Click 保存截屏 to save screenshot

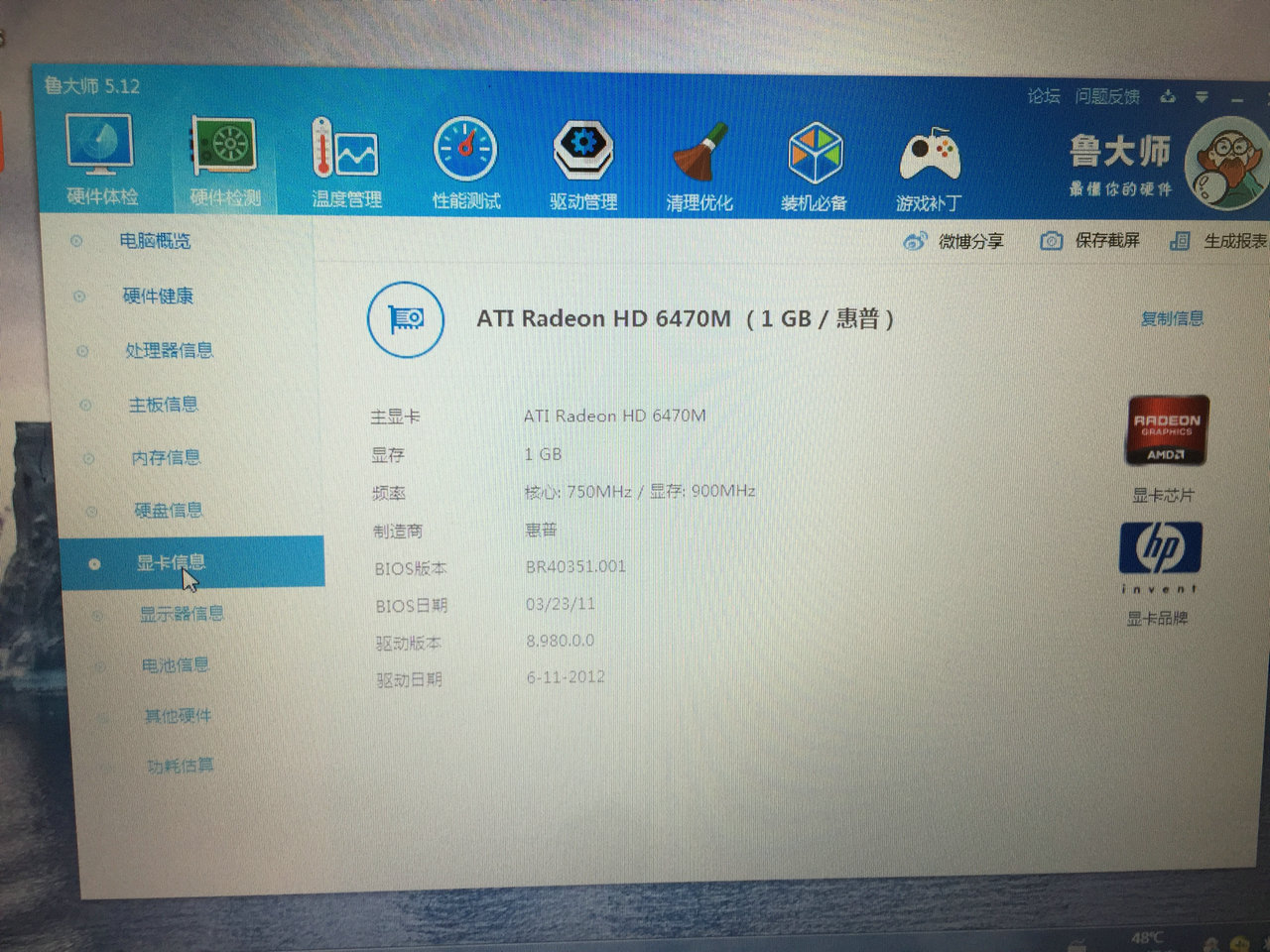click(x=1089, y=240)
